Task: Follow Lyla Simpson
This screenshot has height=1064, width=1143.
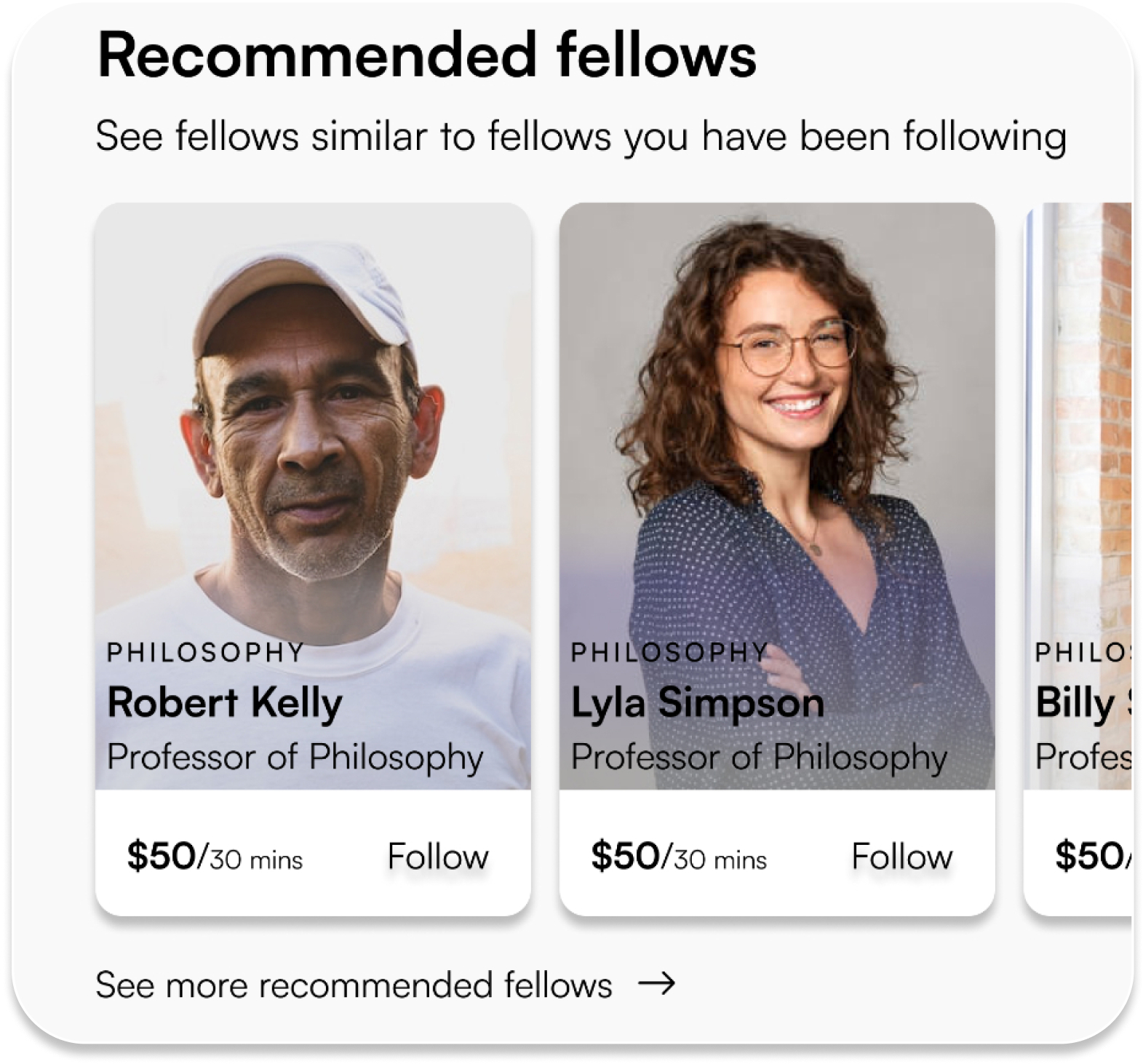Action: 902,857
